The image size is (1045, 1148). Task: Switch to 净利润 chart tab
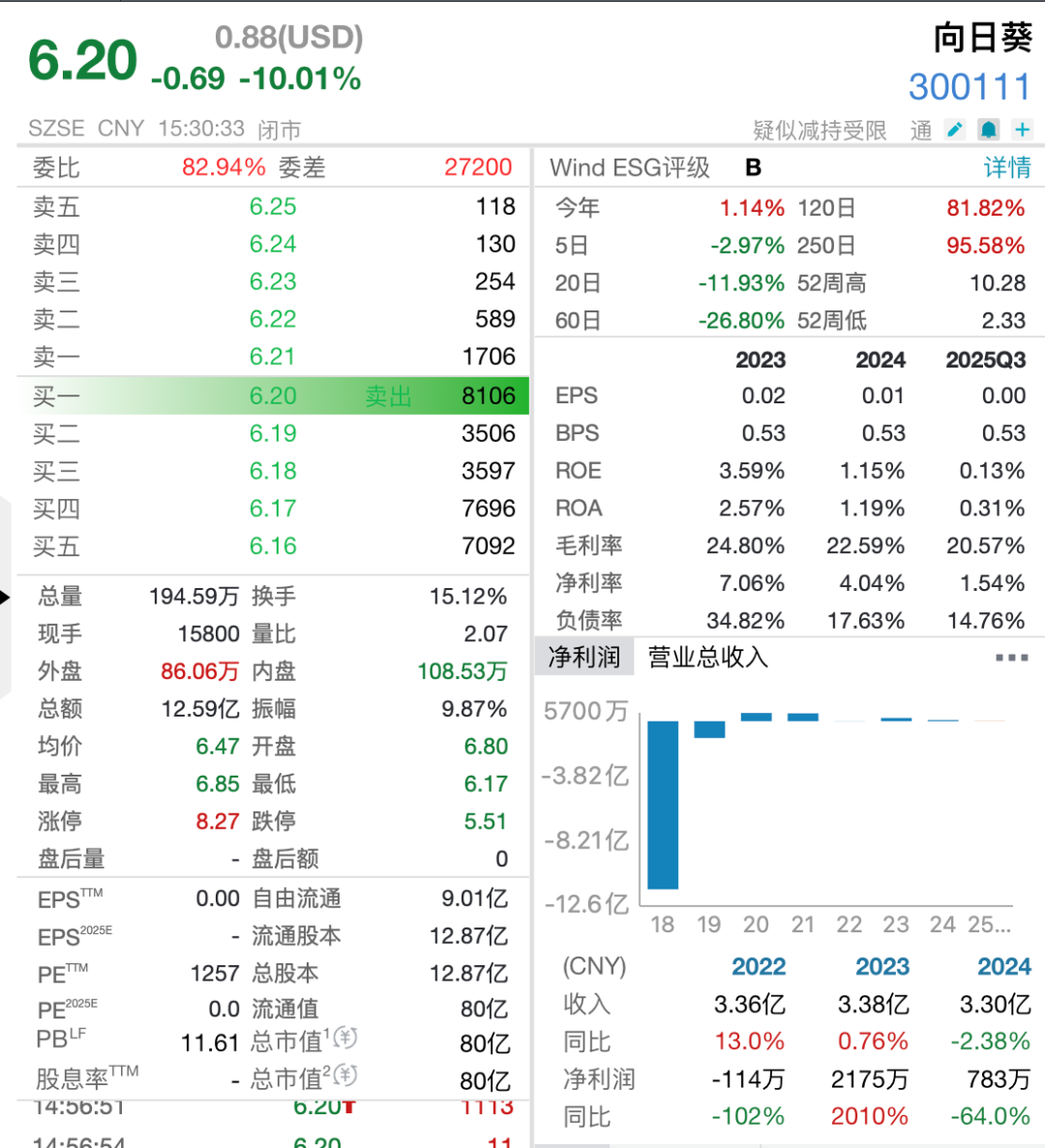pyautogui.click(x=583, y=658)
